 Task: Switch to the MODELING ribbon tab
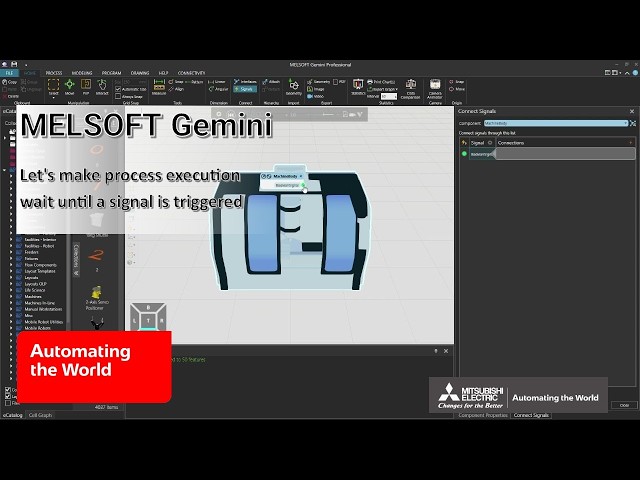(x=82, y=73)
